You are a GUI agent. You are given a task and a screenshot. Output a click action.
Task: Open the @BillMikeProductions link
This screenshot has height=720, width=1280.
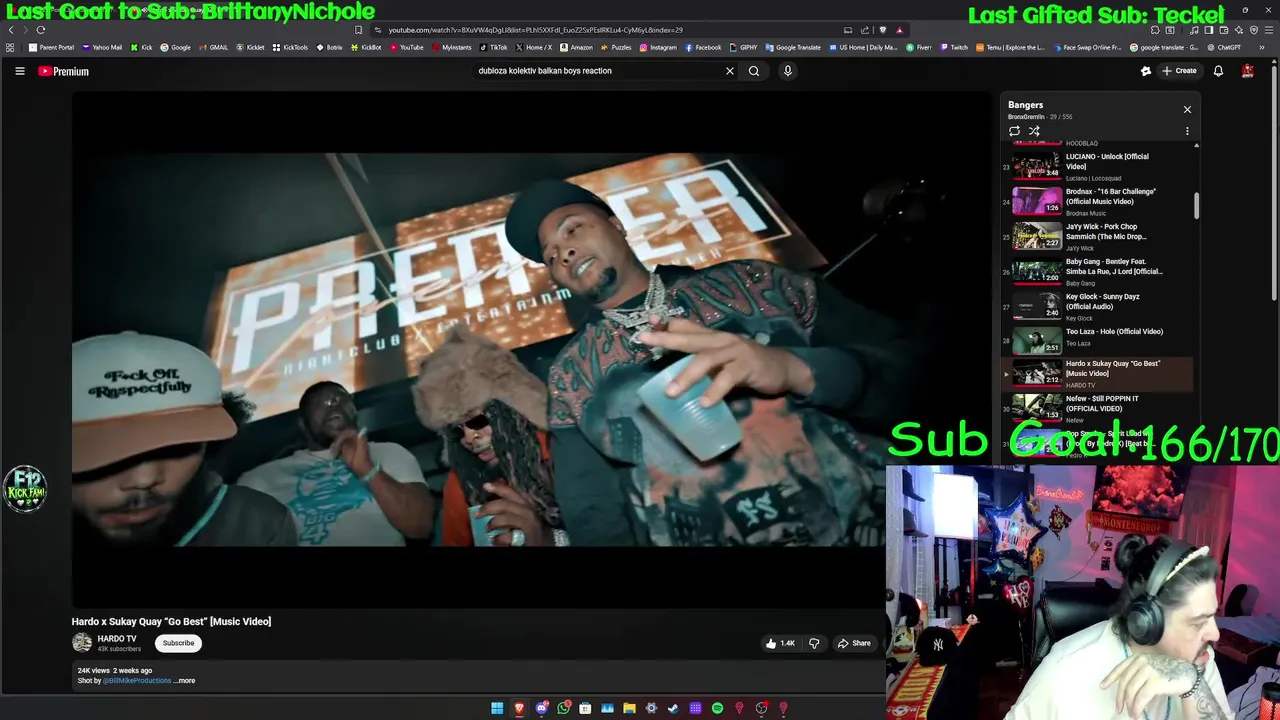point(137,681)
